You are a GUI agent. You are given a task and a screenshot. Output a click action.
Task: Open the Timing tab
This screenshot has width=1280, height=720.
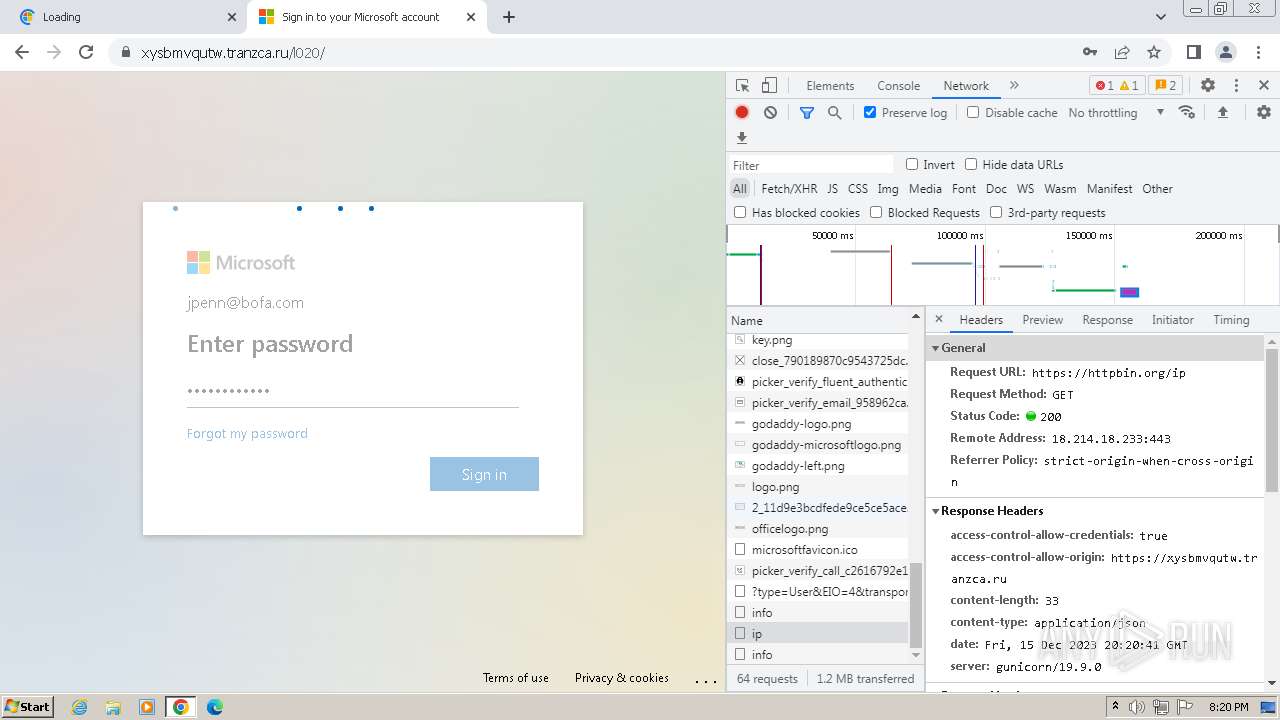point(1231,320)
